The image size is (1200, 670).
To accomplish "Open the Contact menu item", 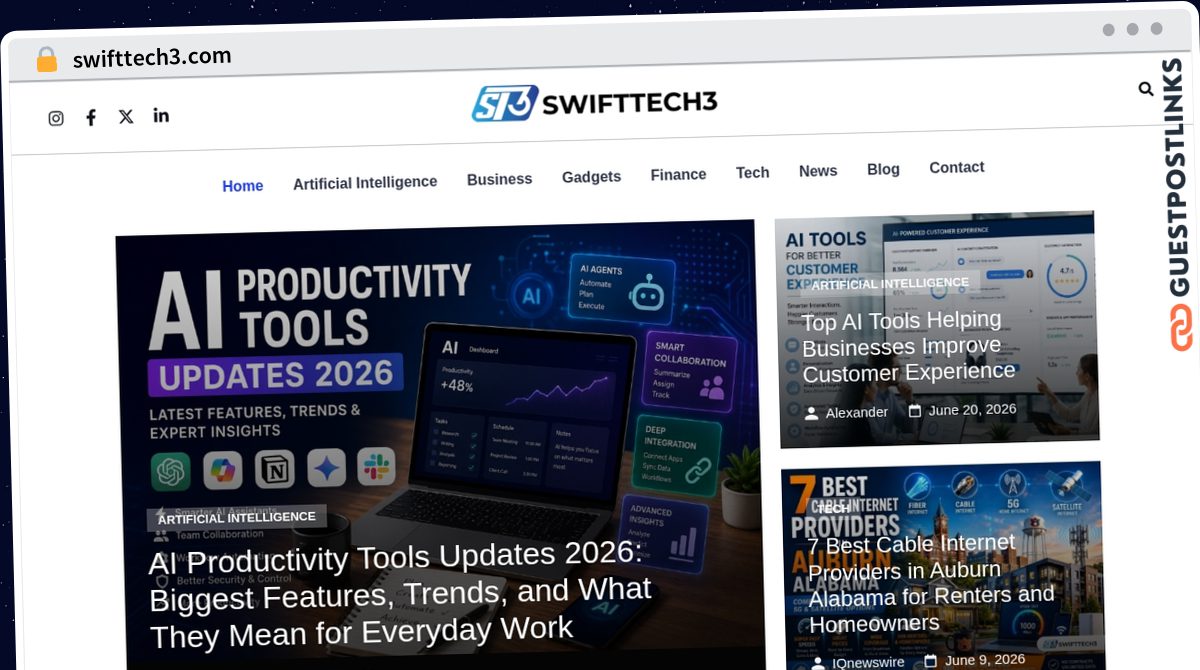I will pos(957,168).
